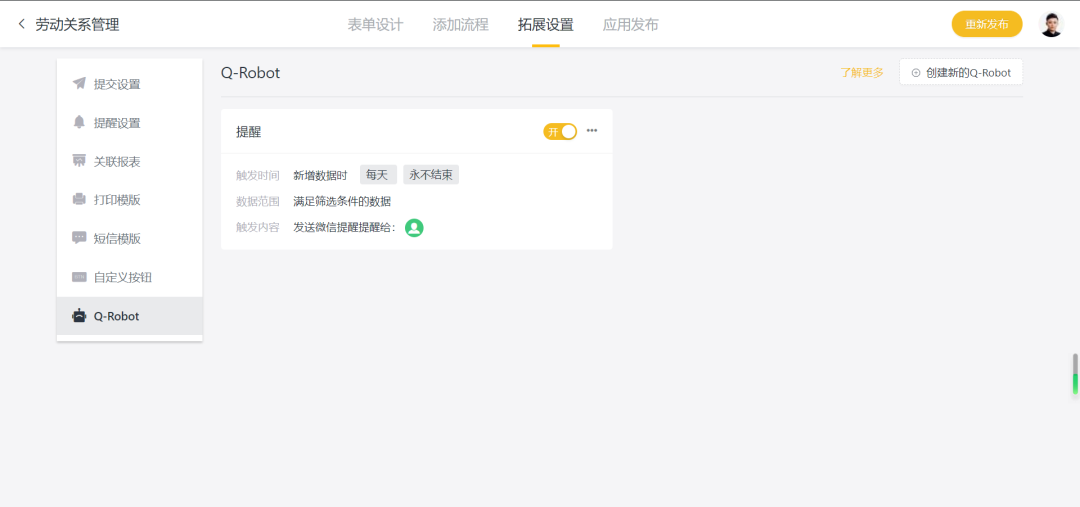The image size is (1080, 507).
Task: Click the 触发时间 label
Action: click(258, 175)
